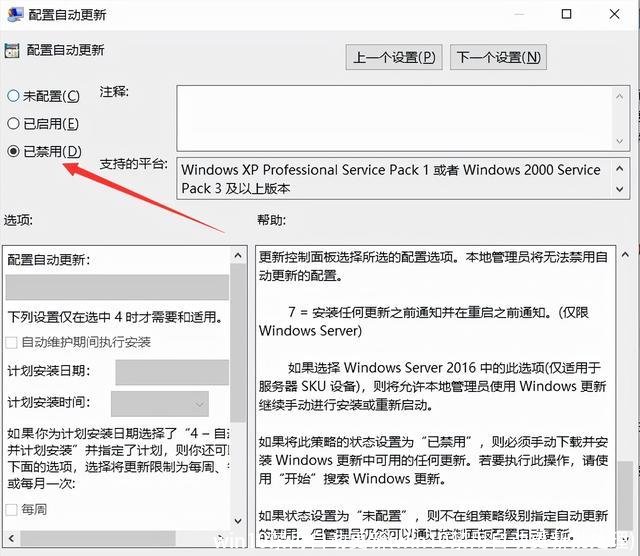640x556 pixels.
Task: Click the options panel horizontal scrollbar thumb
Action: point(98,538)
